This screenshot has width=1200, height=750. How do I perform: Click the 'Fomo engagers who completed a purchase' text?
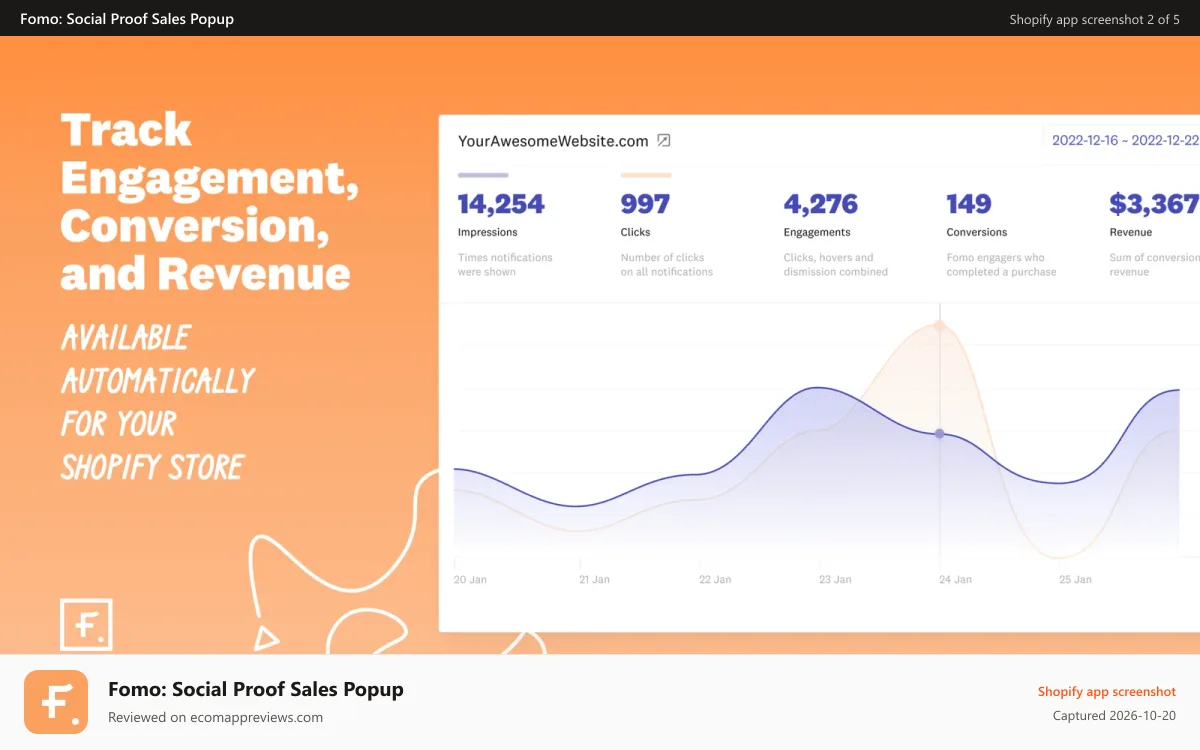click(1002, 264)
